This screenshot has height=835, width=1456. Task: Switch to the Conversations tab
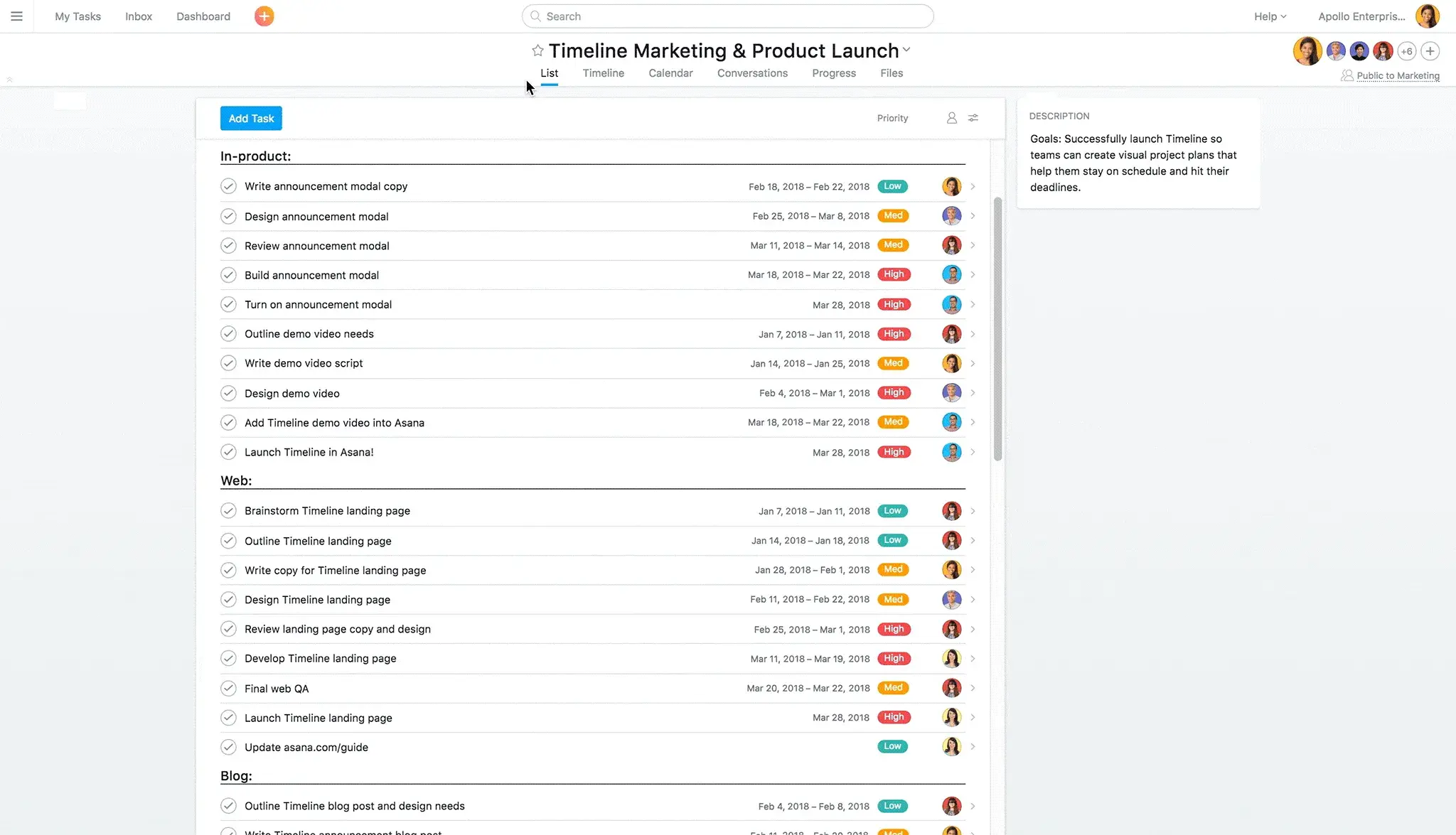(x=752, y=73)
